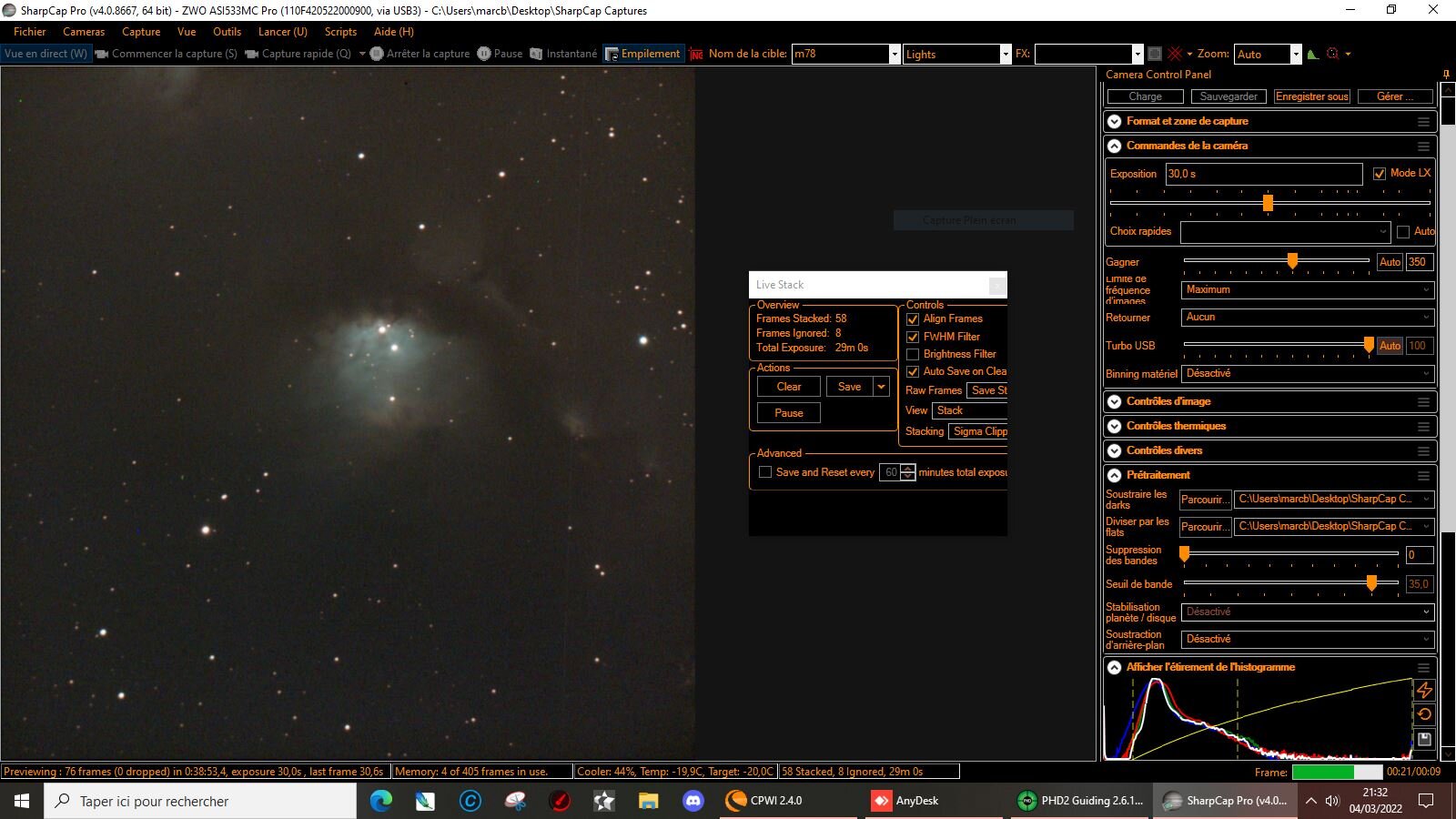Uncheck the Align Frames checkbox
The height and width of the screenshot is (819, 1456).
click(x=913, y=319)
